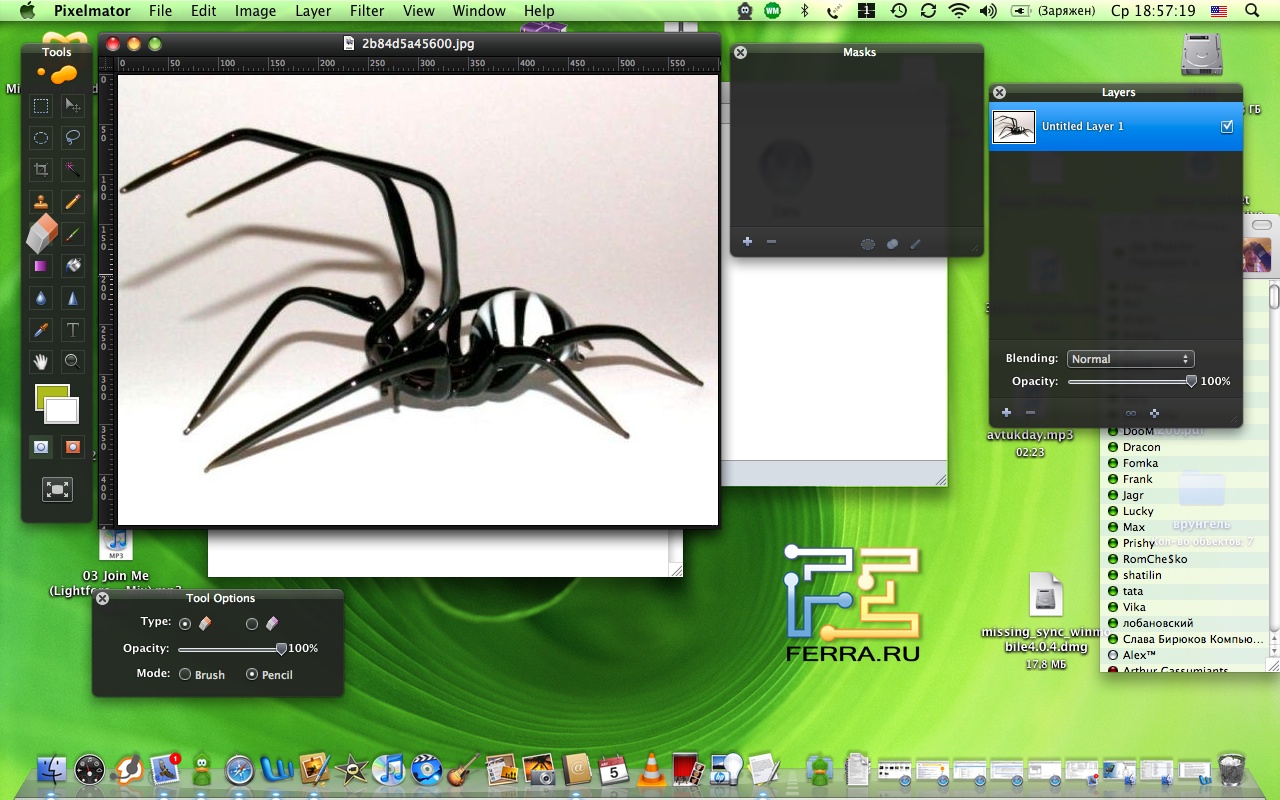Select the Zoom tool

point(73,361)
